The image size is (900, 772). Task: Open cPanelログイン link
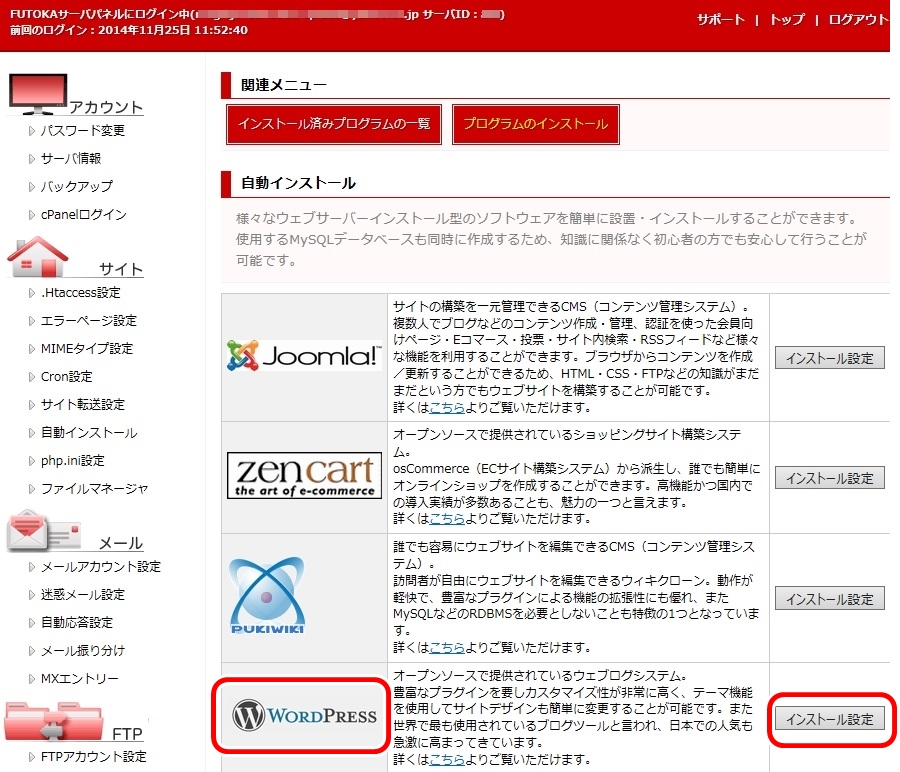click(x=83, y=215)
